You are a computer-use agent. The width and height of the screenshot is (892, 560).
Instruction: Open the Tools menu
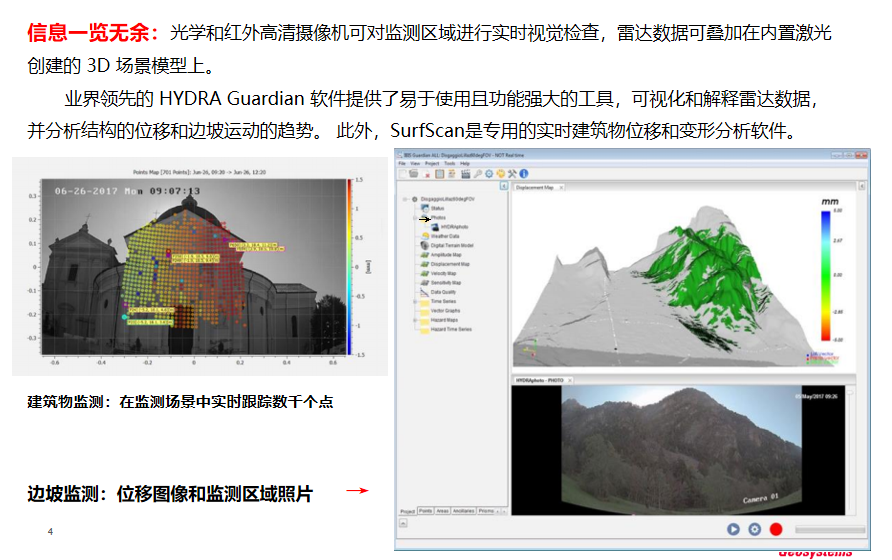click(447, 163)
